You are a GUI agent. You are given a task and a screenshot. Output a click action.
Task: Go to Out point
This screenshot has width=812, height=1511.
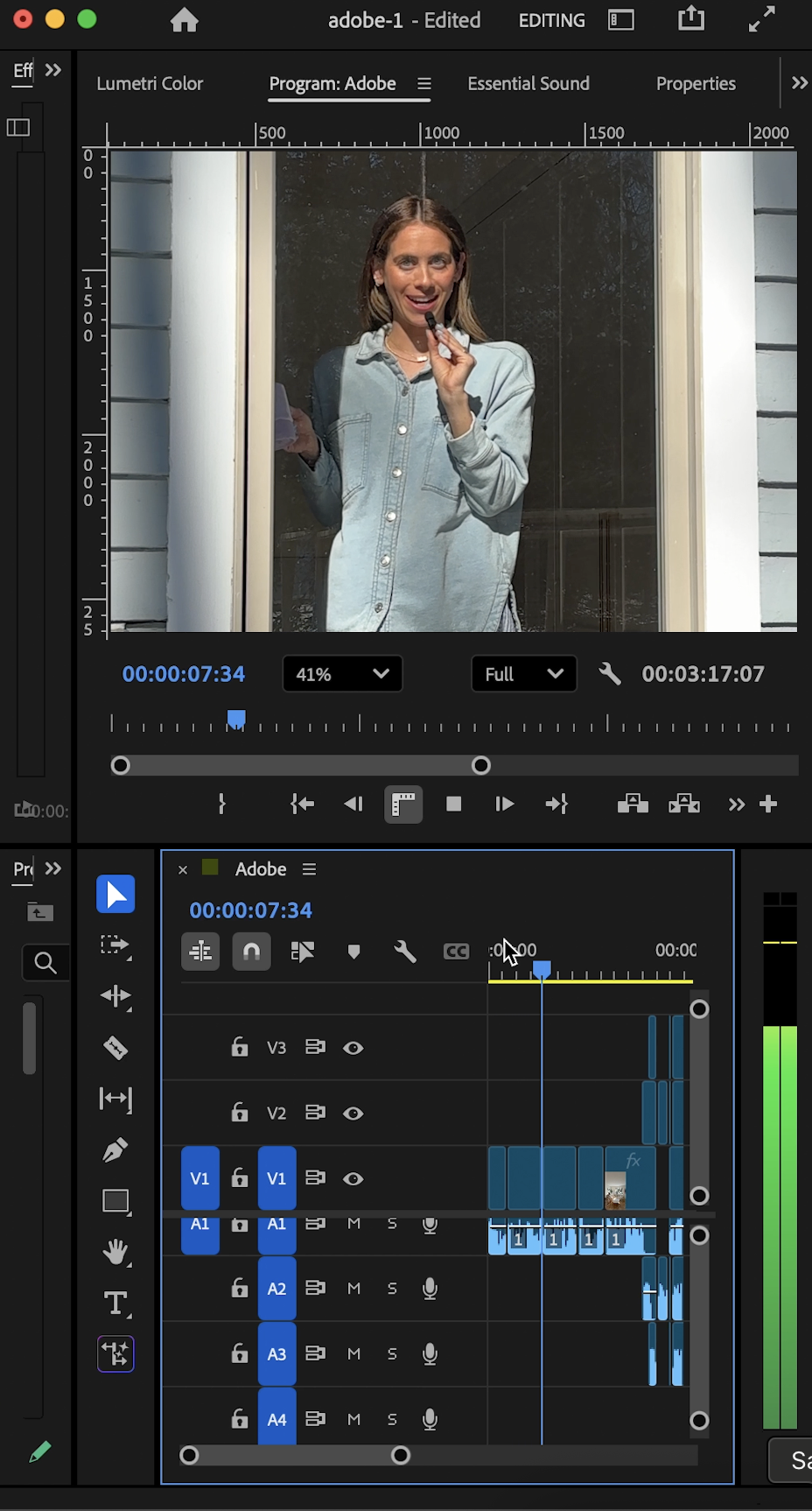tap(556, 804)
